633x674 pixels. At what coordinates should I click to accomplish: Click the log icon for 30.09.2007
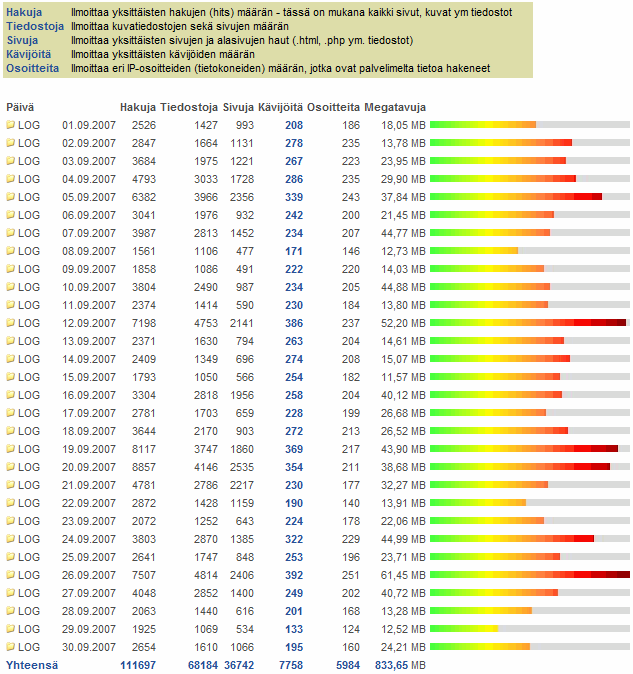[11, 647]
